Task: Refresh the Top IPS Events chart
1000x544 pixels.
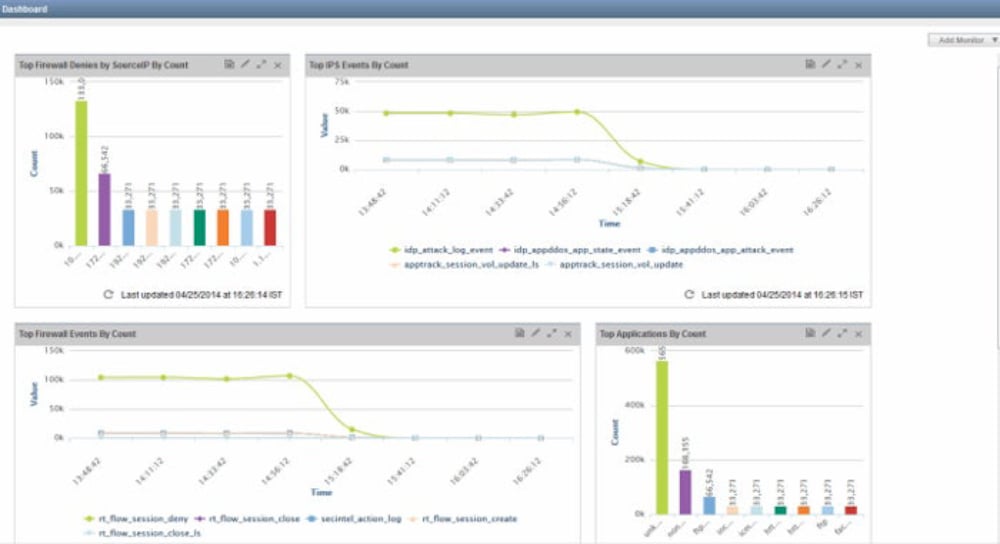Action: click(x=689, y=295)
